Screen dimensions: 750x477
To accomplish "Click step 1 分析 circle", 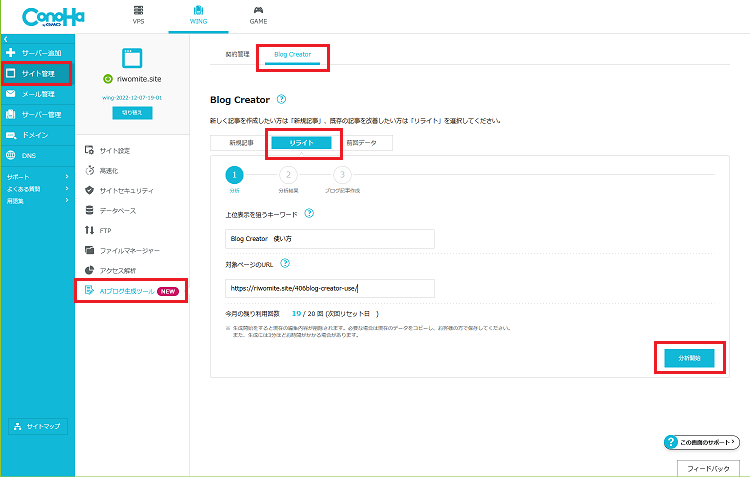I will pyautogui.click(x=234, y=175).
